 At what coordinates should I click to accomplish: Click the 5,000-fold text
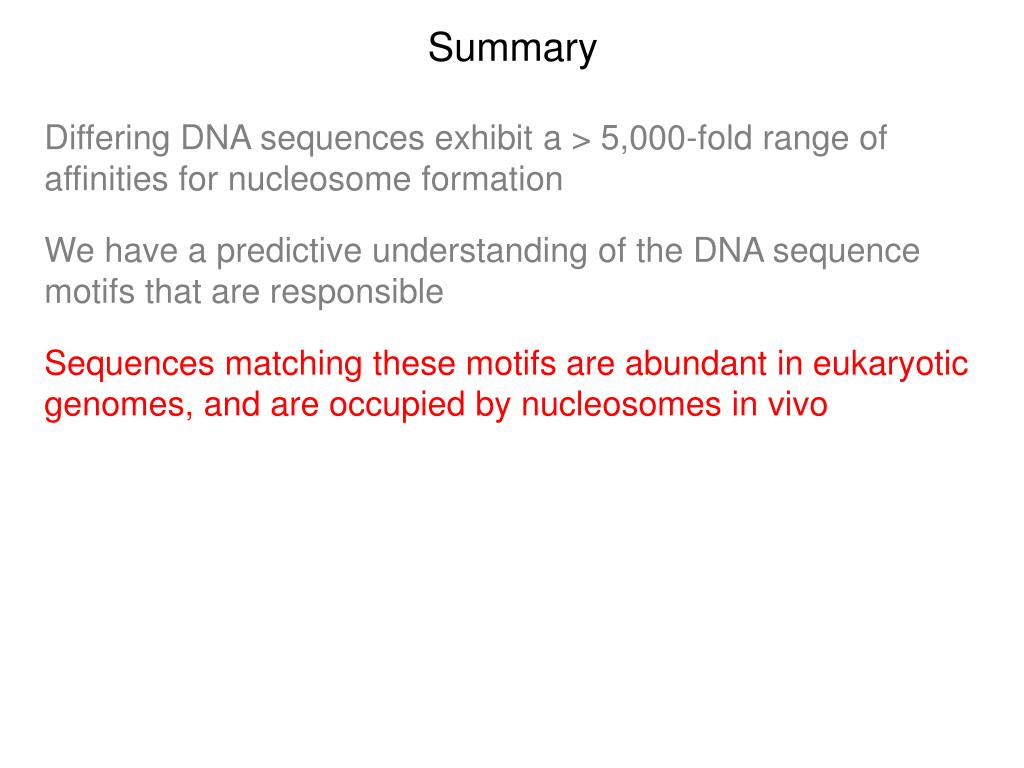676,138
